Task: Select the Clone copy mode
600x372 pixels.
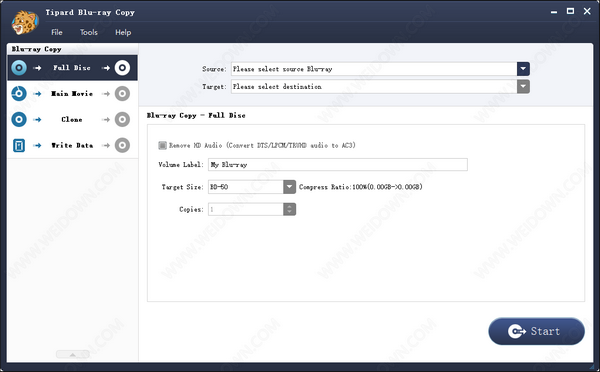Action: click(x=72, y=119)
